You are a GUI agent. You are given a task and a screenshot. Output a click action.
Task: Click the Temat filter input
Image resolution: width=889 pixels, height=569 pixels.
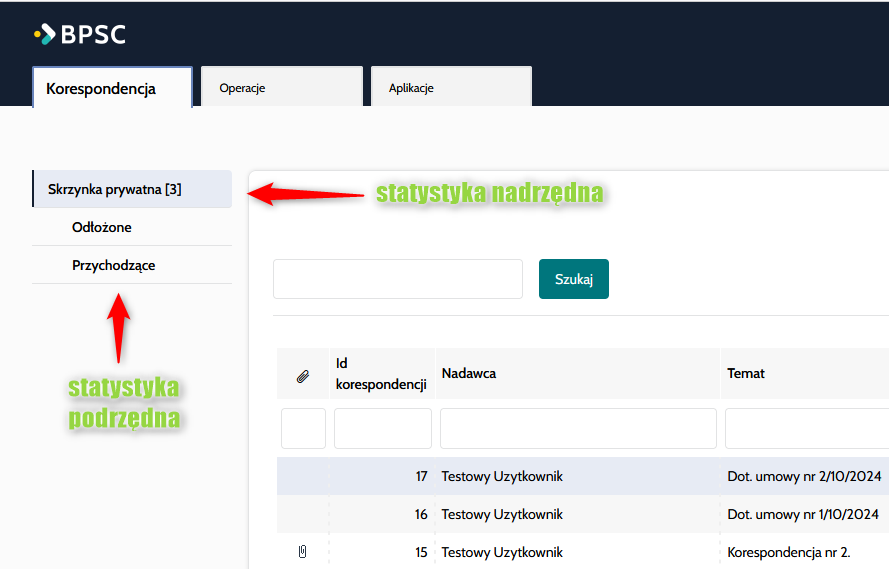805,428
